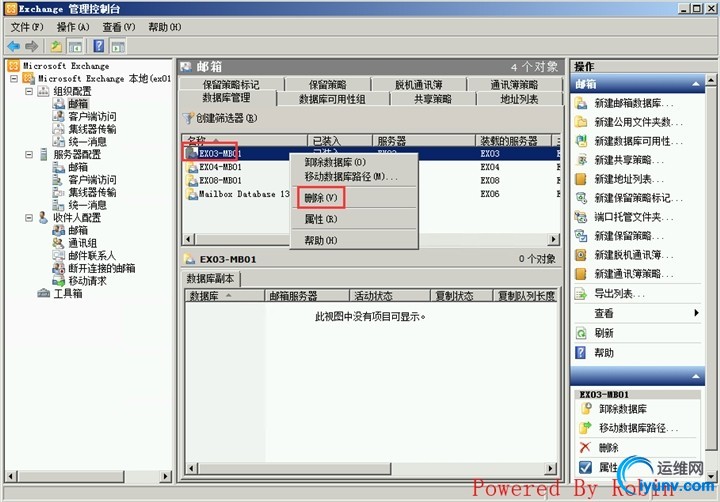Open the 文件(F) menu
This screenshot has height=502, width=720.
(x=27, y=27)
